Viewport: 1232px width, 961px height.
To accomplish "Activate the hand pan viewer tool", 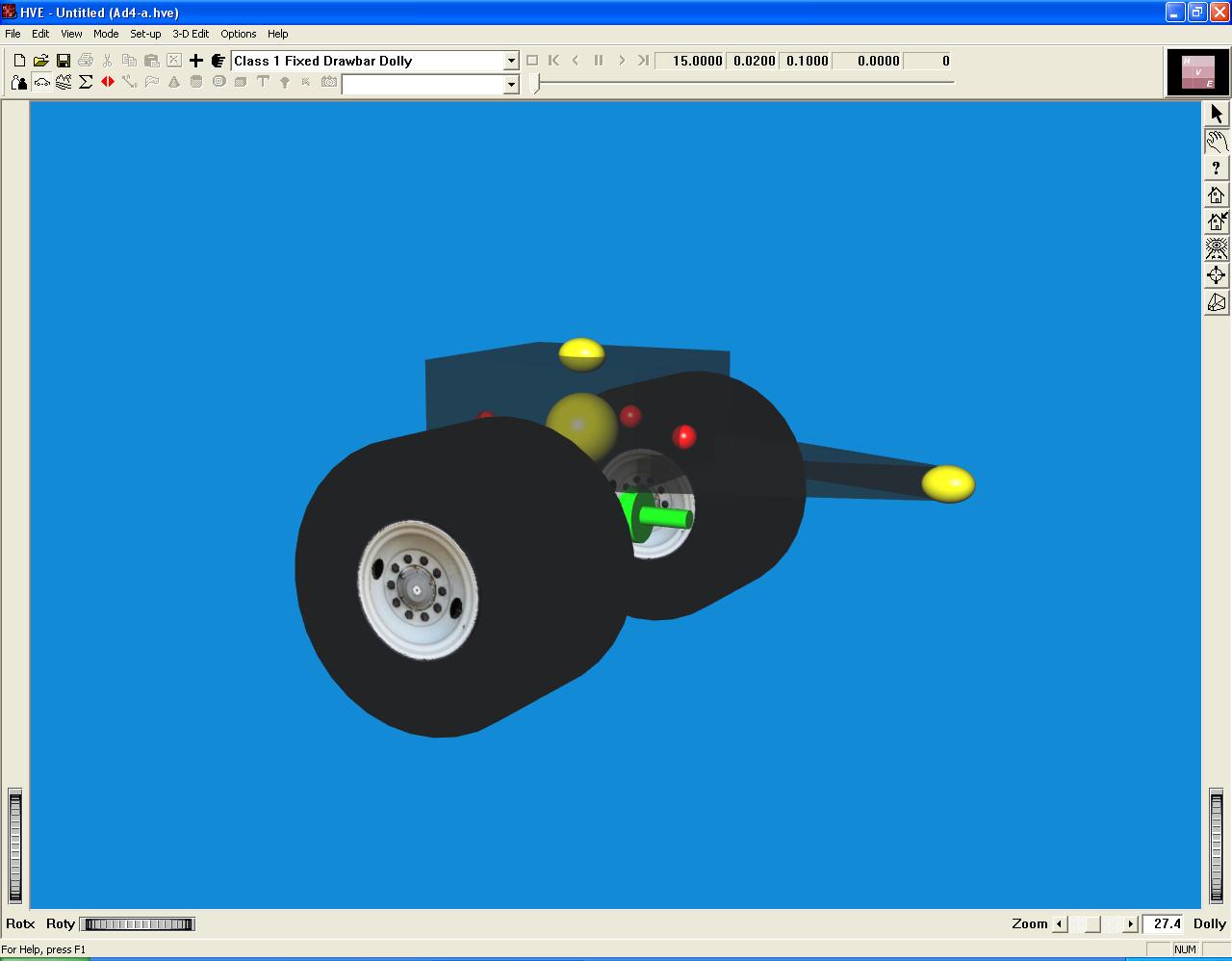I will [1217, 141].
